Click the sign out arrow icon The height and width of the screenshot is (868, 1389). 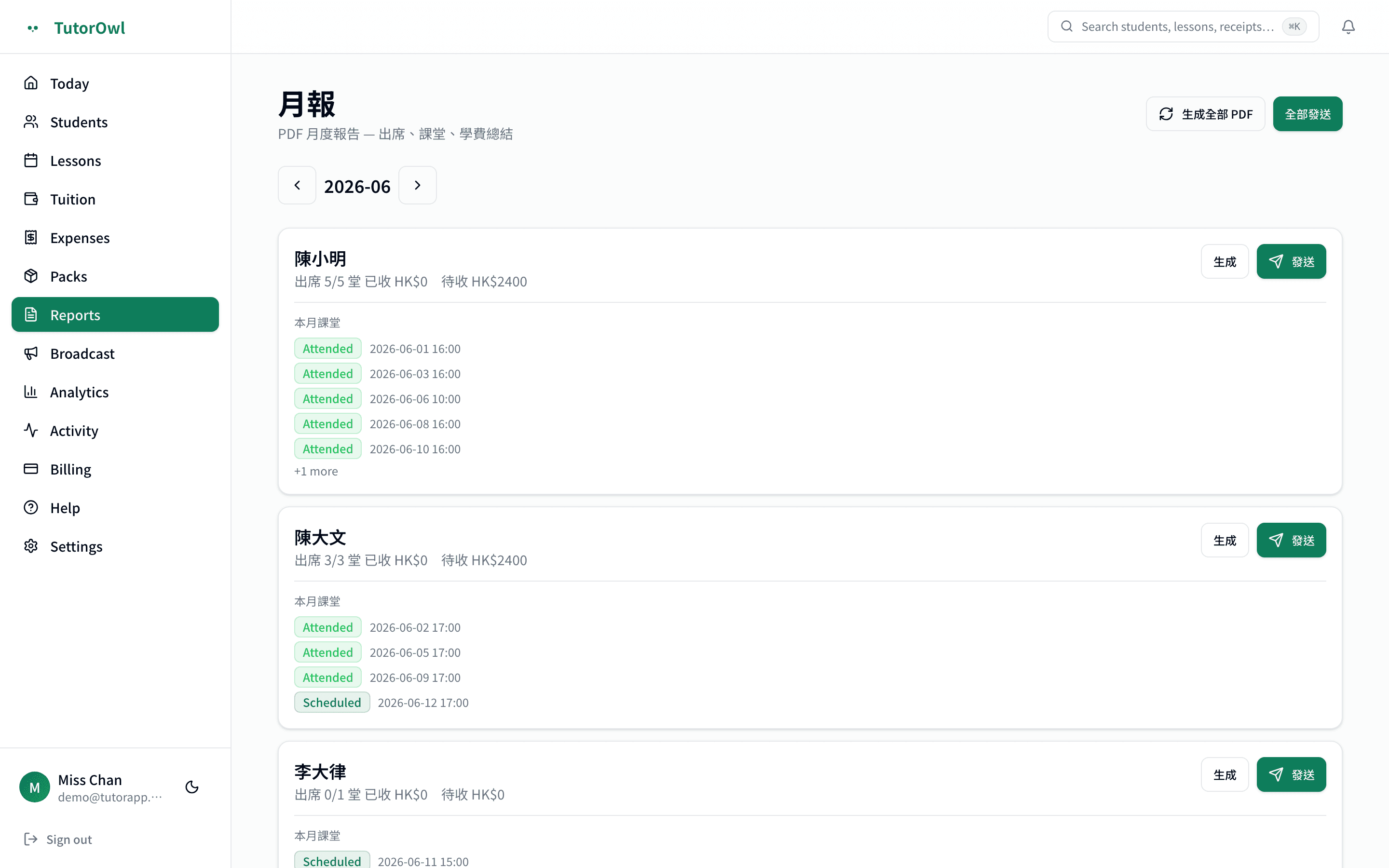click(x=31, y=839)
